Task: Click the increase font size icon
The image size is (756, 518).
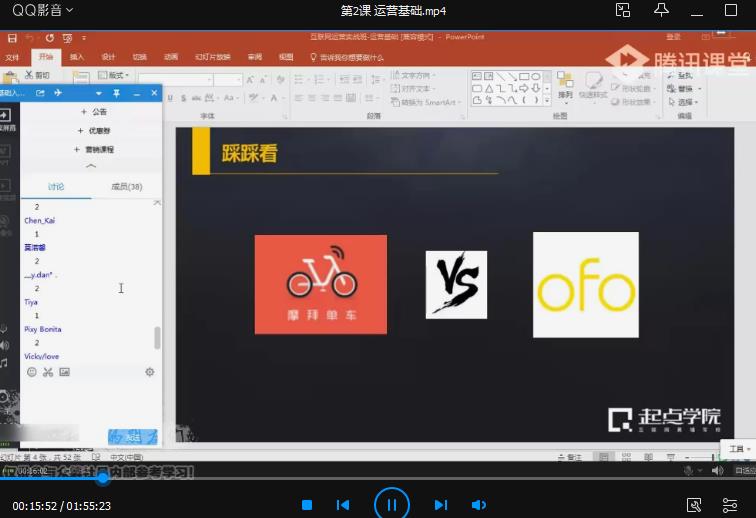Action: pyautogui.click(x=250, y=80)
